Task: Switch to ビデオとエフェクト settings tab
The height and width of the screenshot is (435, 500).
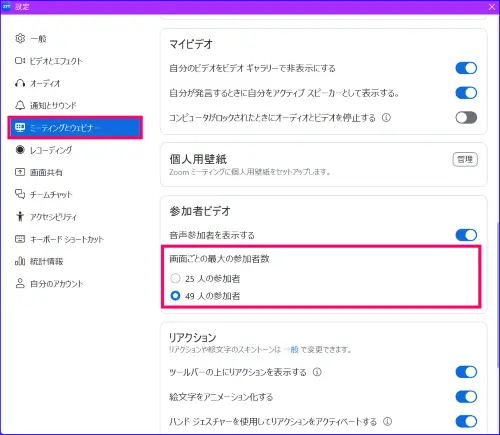Action: [75, 61]
